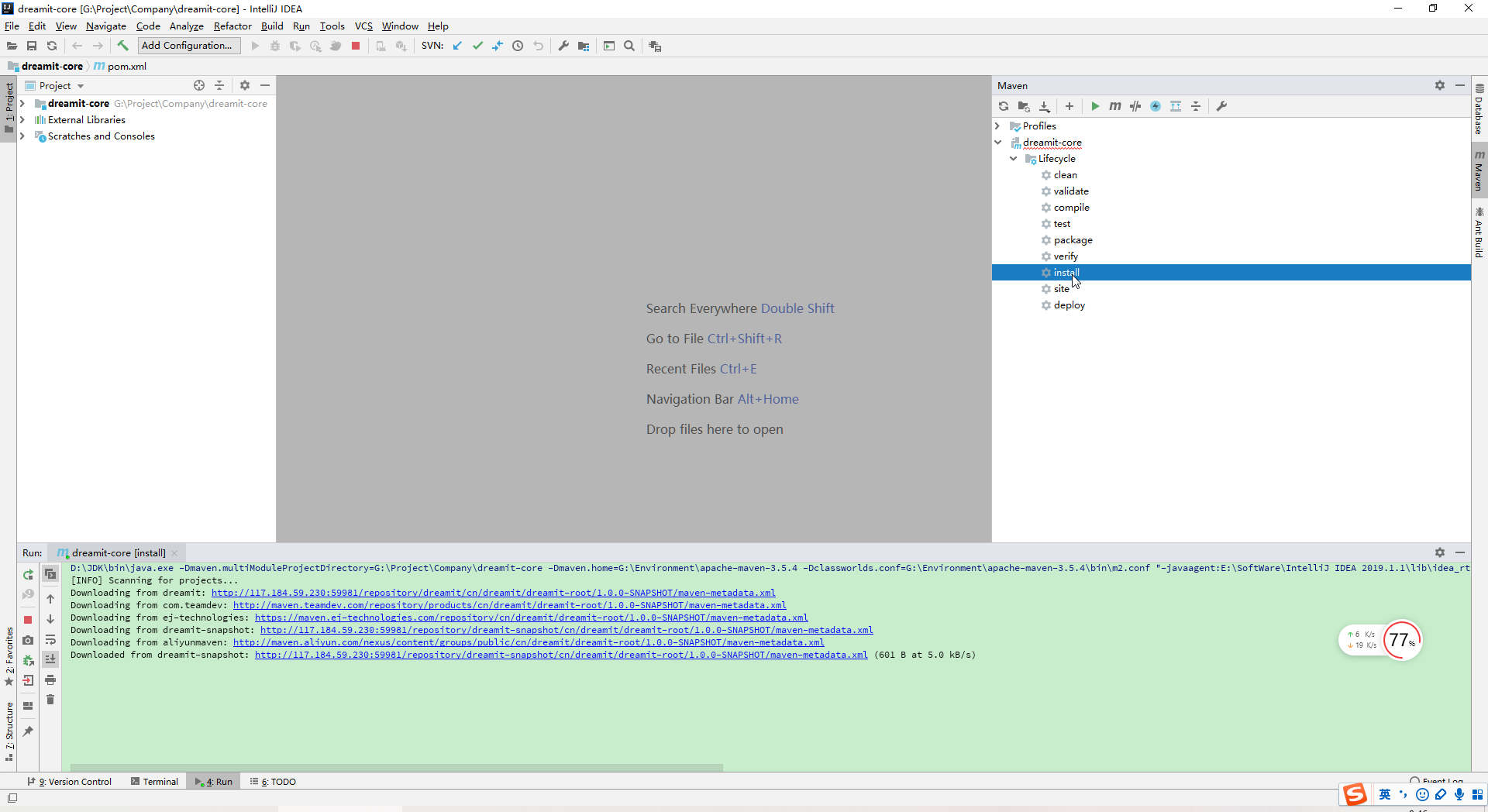Add Maven Projects with plus icon
1488x812 pixels.
(1069, 106)
